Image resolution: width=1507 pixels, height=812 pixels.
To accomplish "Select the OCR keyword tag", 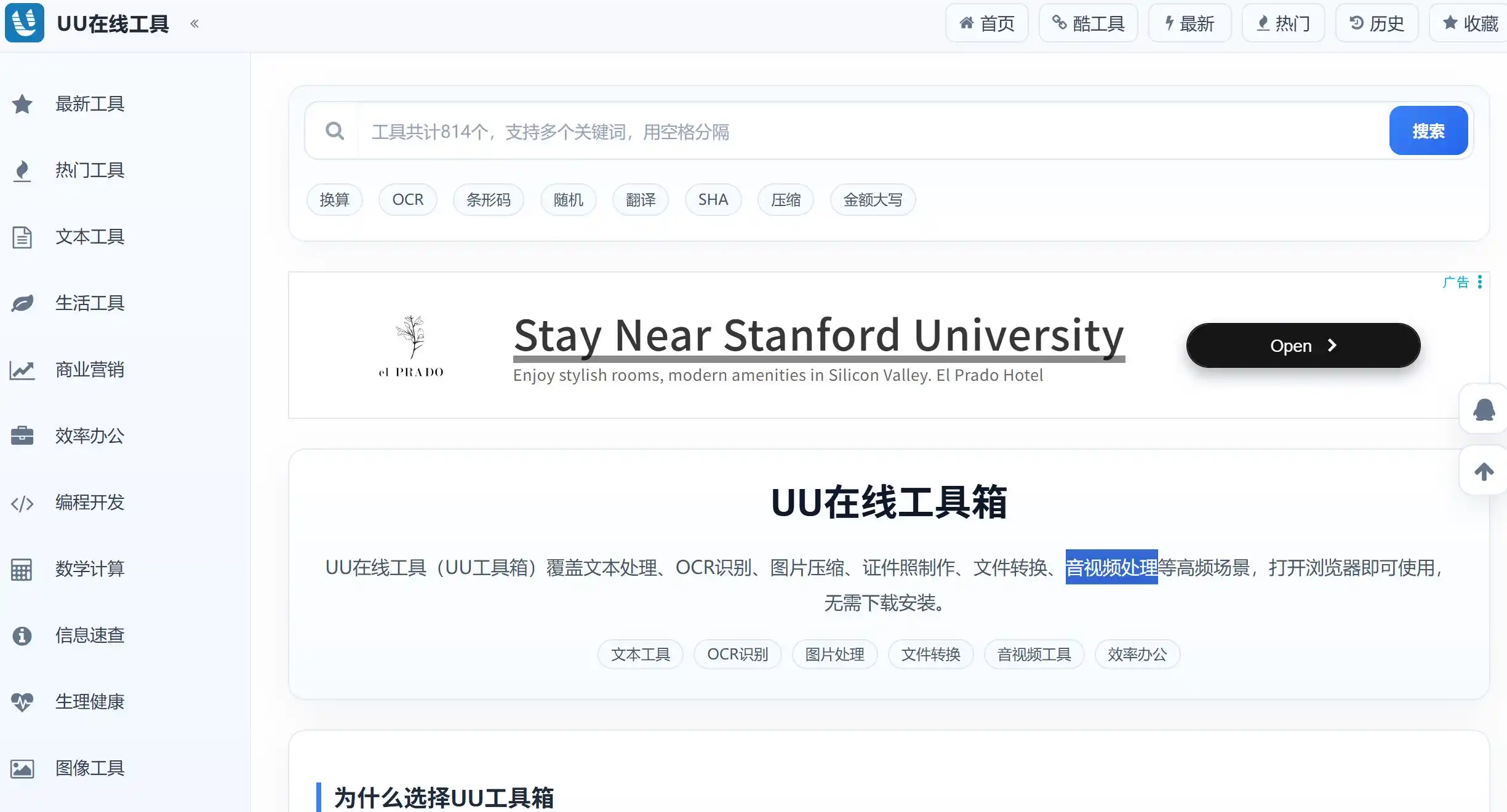I will [x=407, y=200].
